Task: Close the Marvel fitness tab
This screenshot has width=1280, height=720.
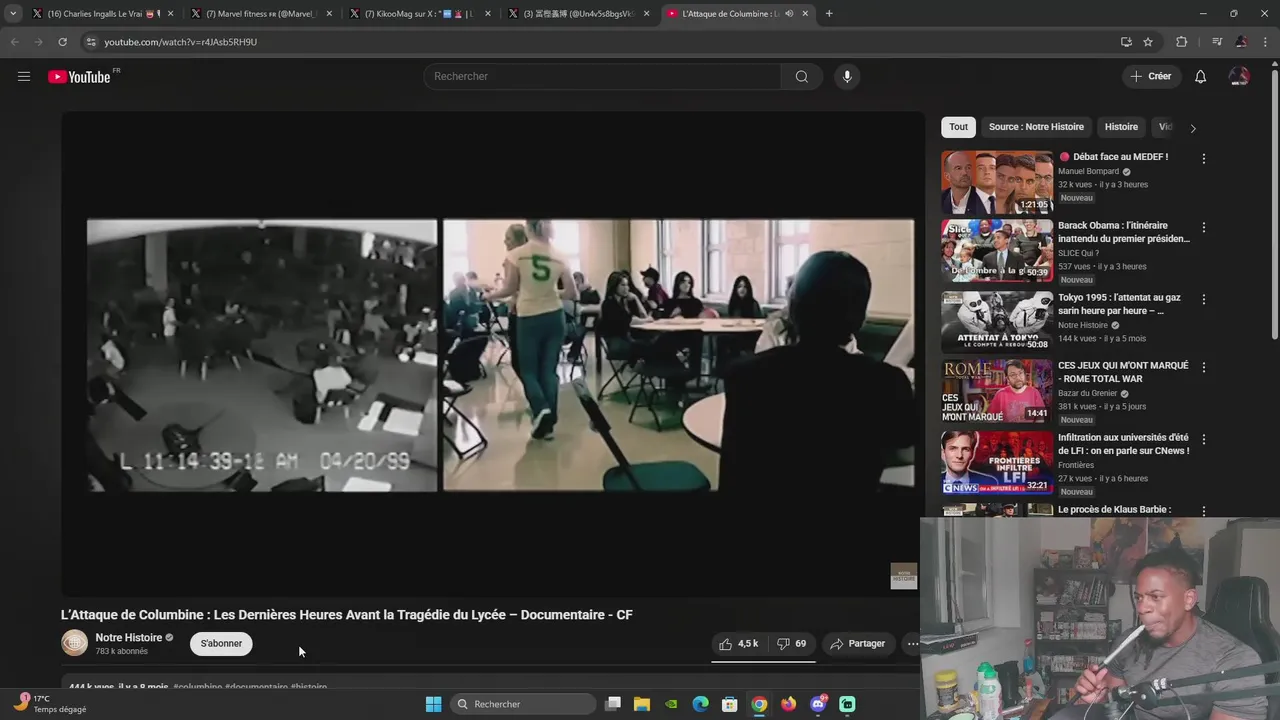Action: pos(329,14)
